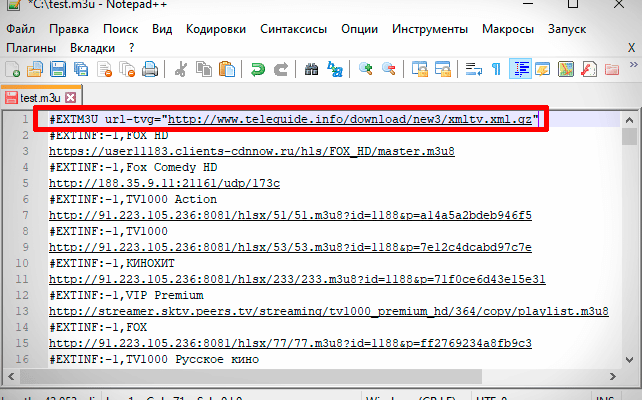
Task: Save all files with the Save All icon
Action: (81, 69)
